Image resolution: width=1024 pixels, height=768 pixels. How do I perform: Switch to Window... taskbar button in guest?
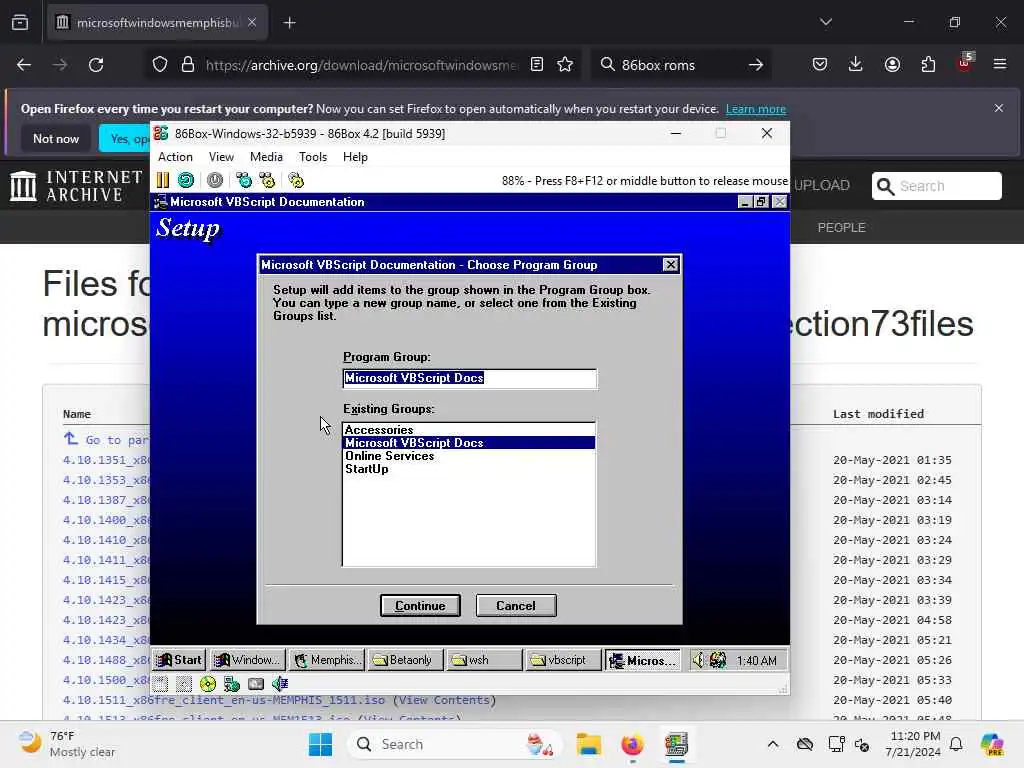248,660
